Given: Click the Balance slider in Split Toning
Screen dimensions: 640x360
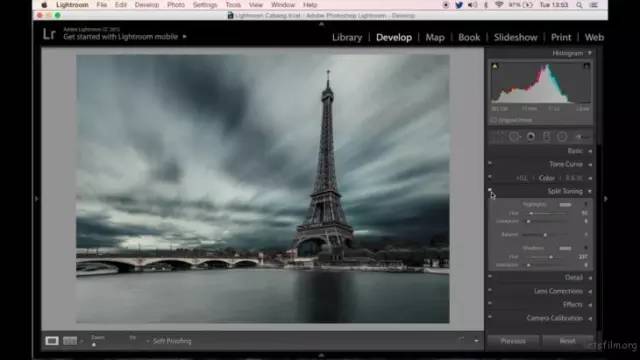Looking at the screenshot, I should click(545, 235).
